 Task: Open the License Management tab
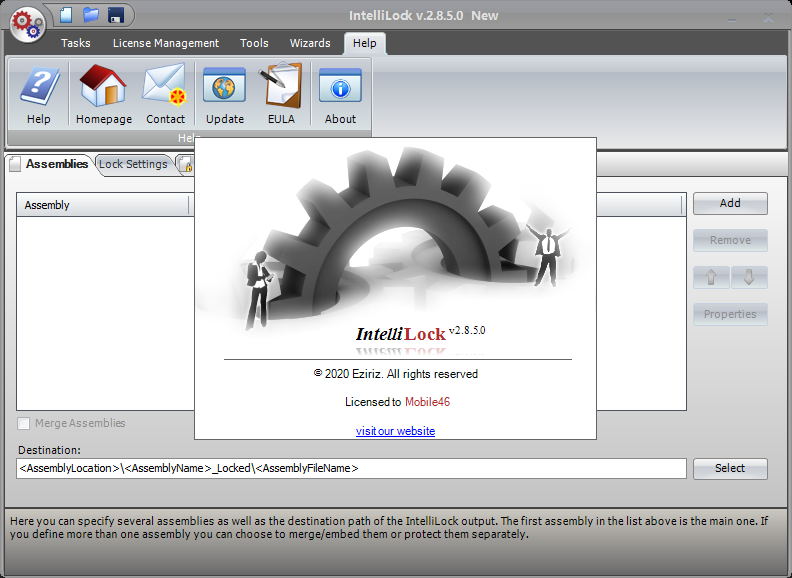point(166,43)
